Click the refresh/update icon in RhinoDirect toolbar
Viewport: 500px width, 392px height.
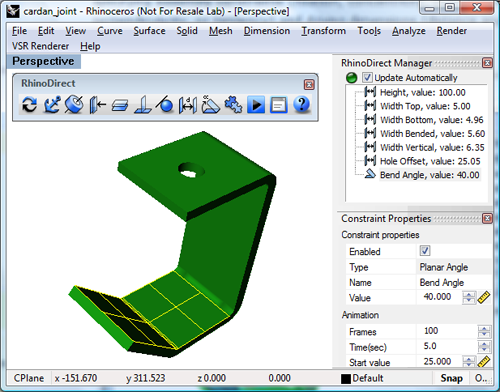point(29,105)
